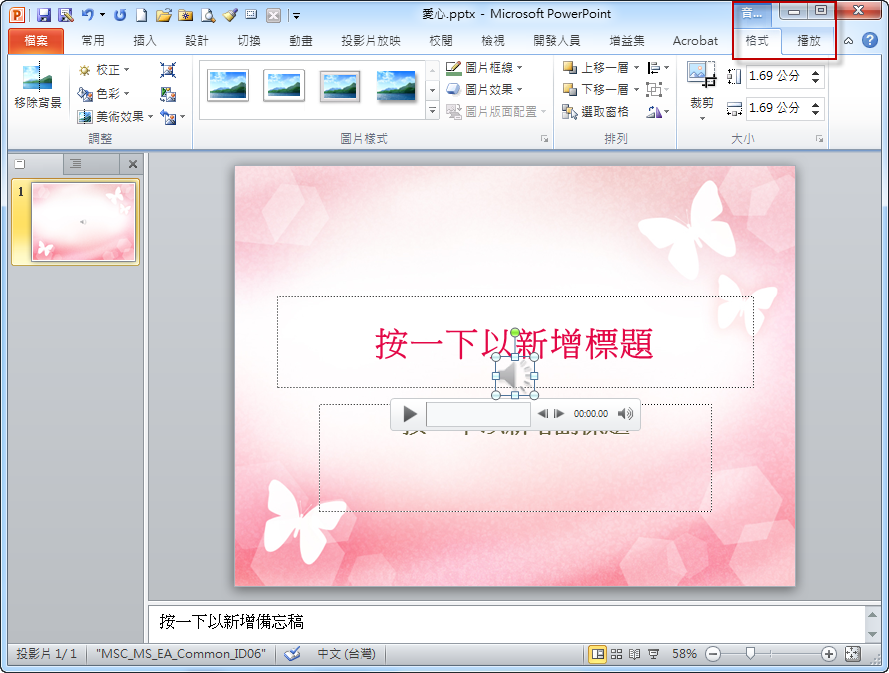Click the audio move back button

[x=543, y=413]
